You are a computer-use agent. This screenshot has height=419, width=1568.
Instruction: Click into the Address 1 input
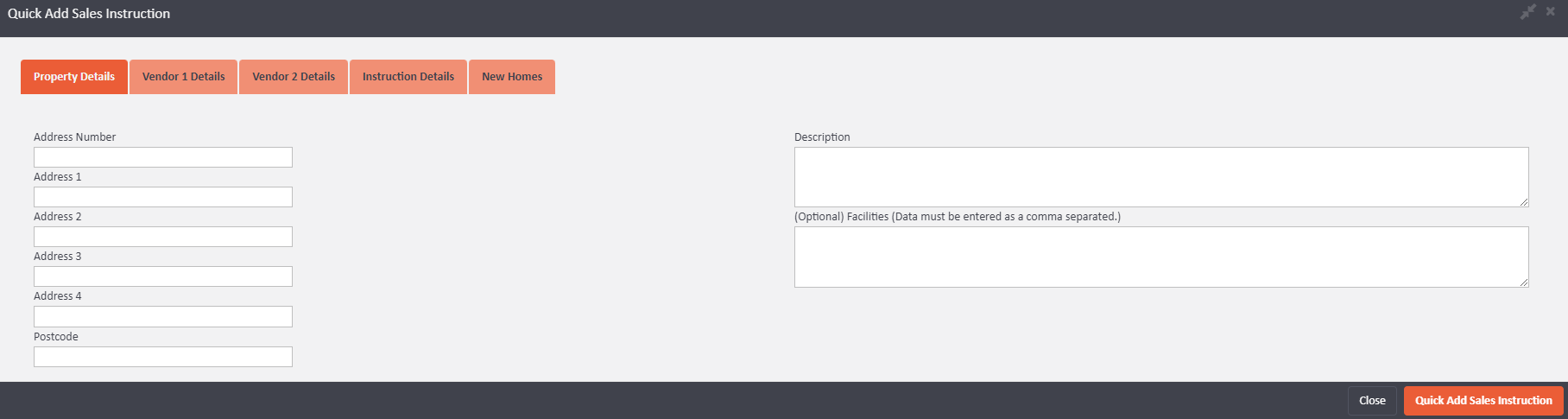click(163, 197)
